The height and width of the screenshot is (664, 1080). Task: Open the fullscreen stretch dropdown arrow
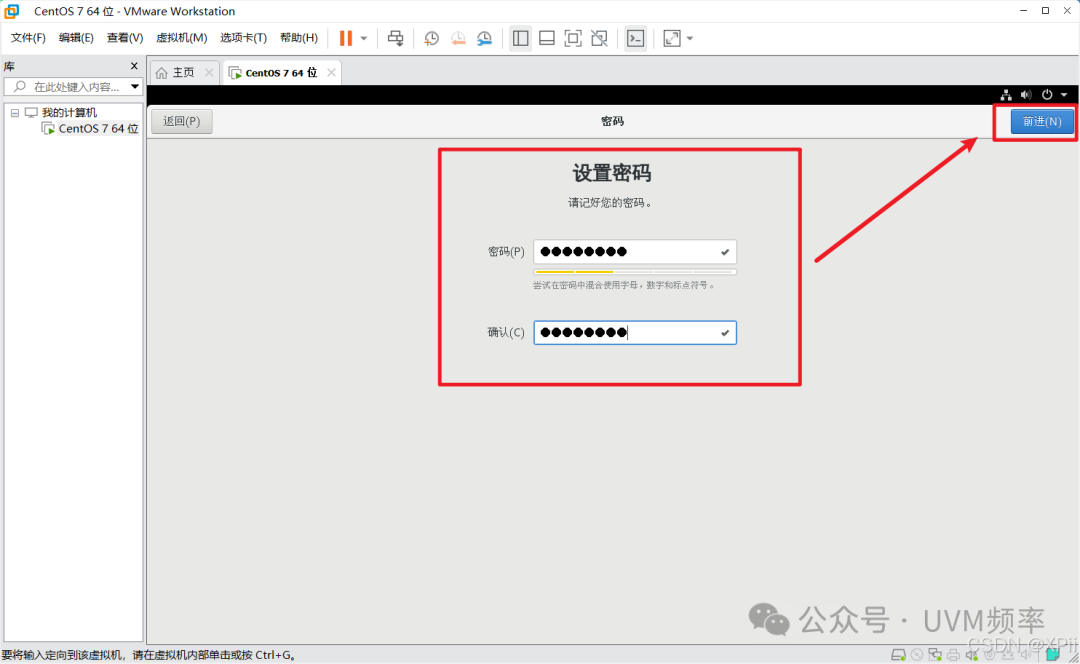click(690, 38)
